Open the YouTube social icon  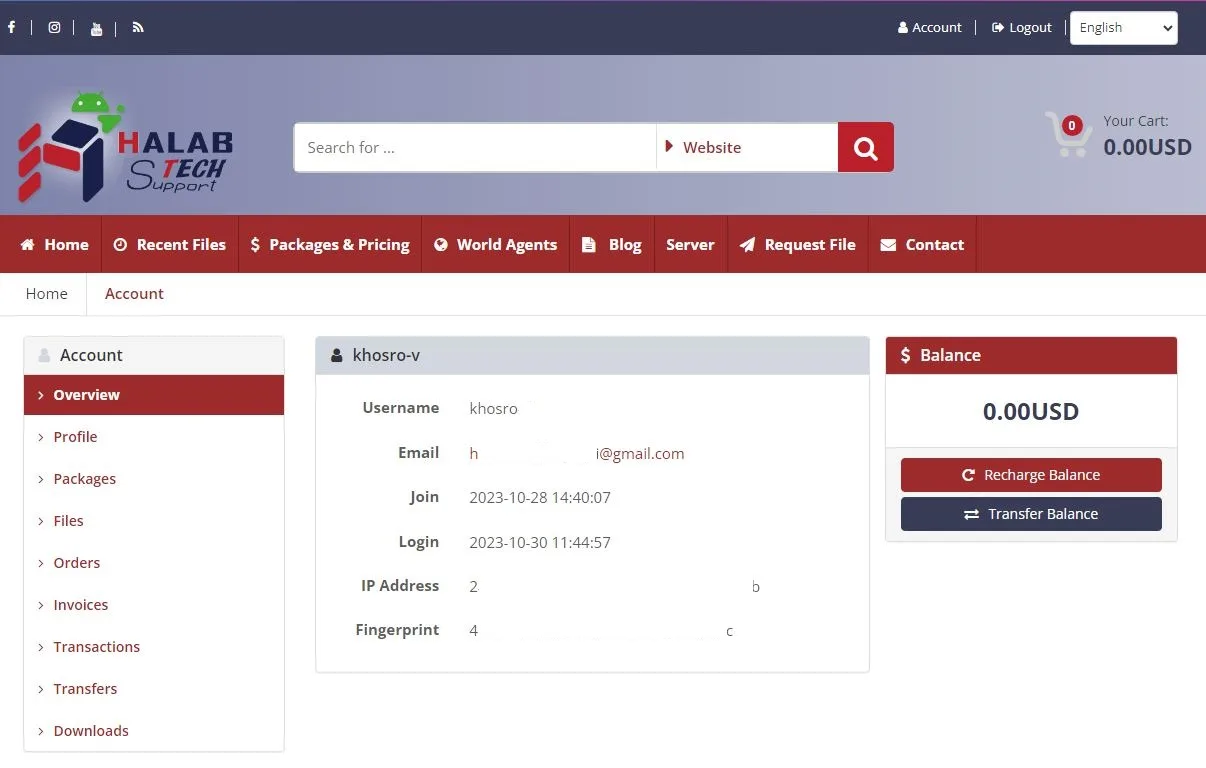96,29
